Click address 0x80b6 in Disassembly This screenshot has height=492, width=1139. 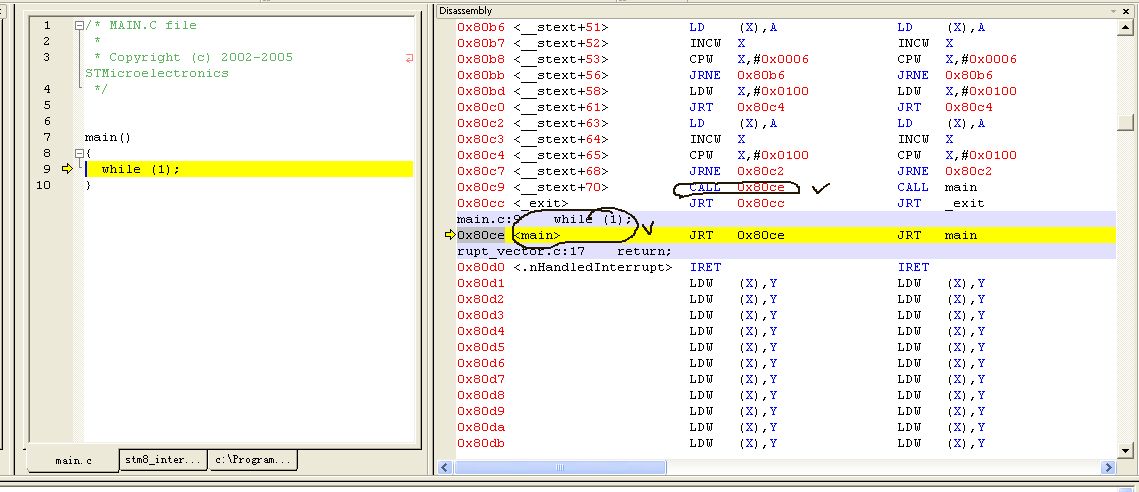point(481,27)
